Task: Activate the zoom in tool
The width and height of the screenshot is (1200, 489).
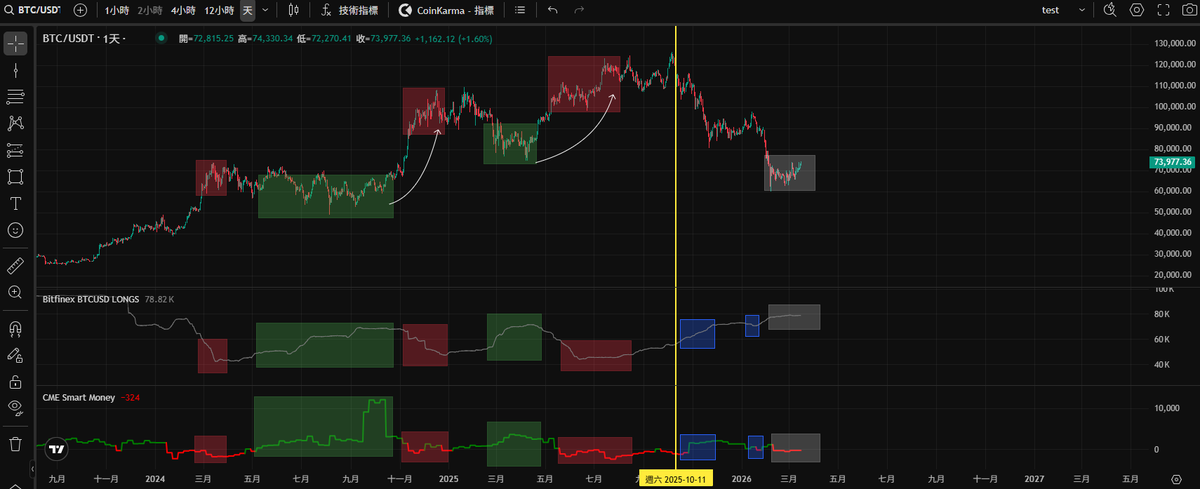Action: click(16, 292)
